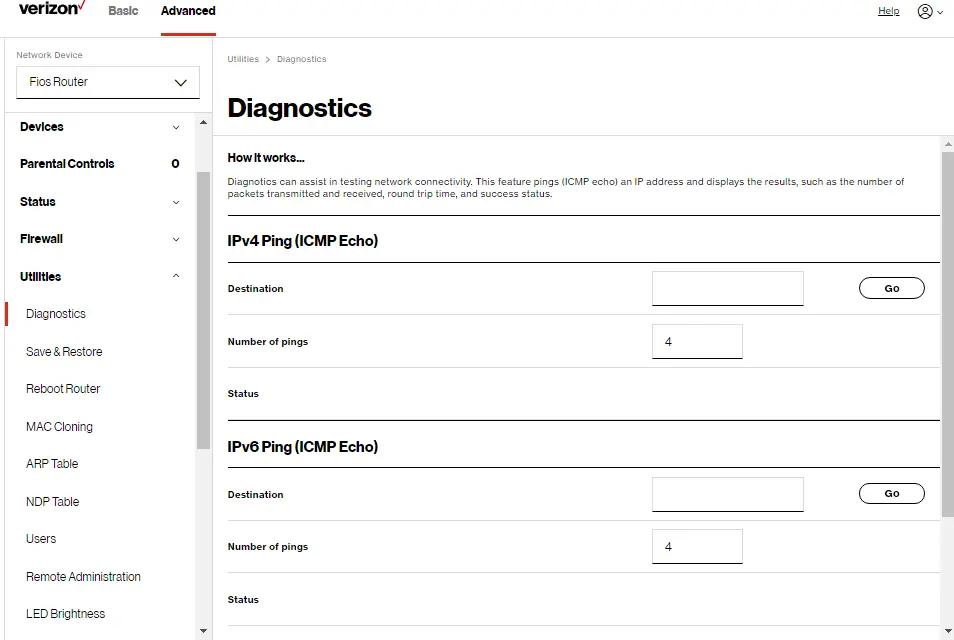Open the Help link
The height and width of the screenshot is (640, 954).
point(888,11)
